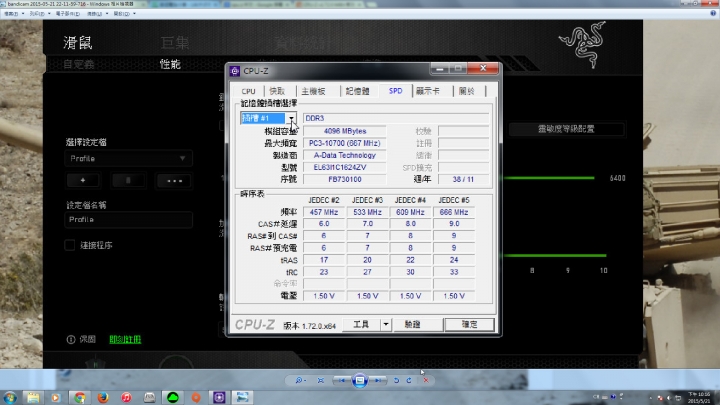
Task: Click the 靈敏度等級配置 sensitivity stages button
Action: pyautogui.click(x=566, y=129)
